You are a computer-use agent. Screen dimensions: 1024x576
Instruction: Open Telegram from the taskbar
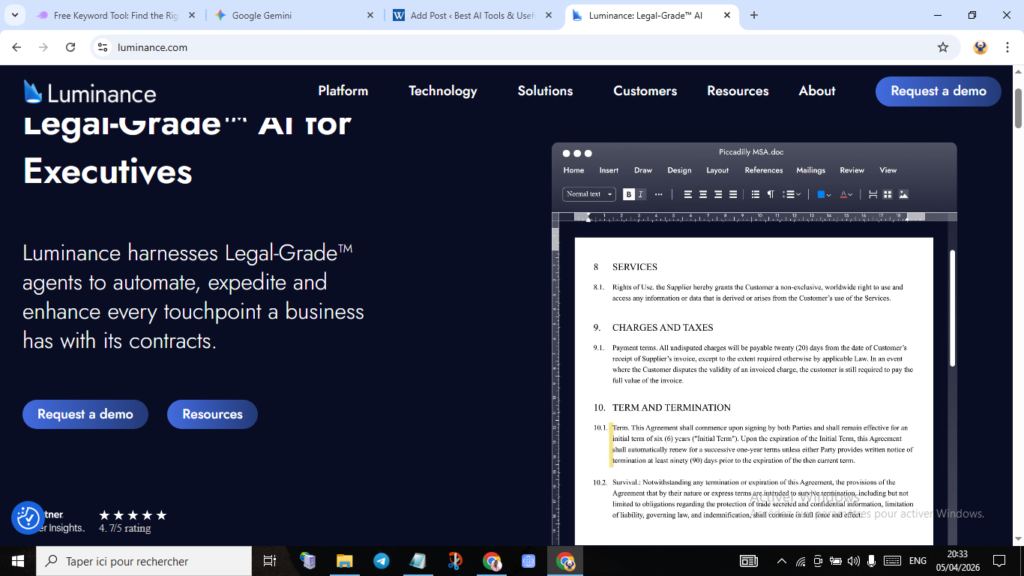[381, 561]
